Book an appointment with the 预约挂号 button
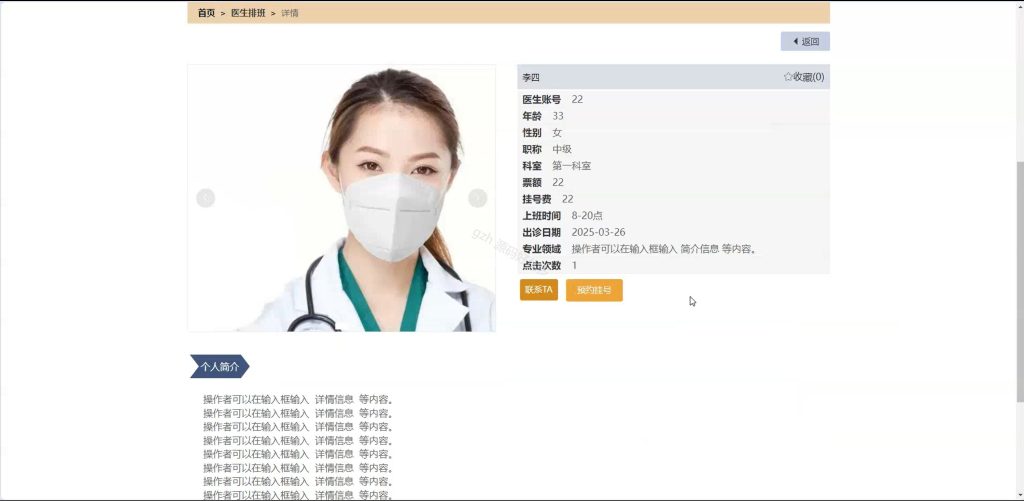 594,290
